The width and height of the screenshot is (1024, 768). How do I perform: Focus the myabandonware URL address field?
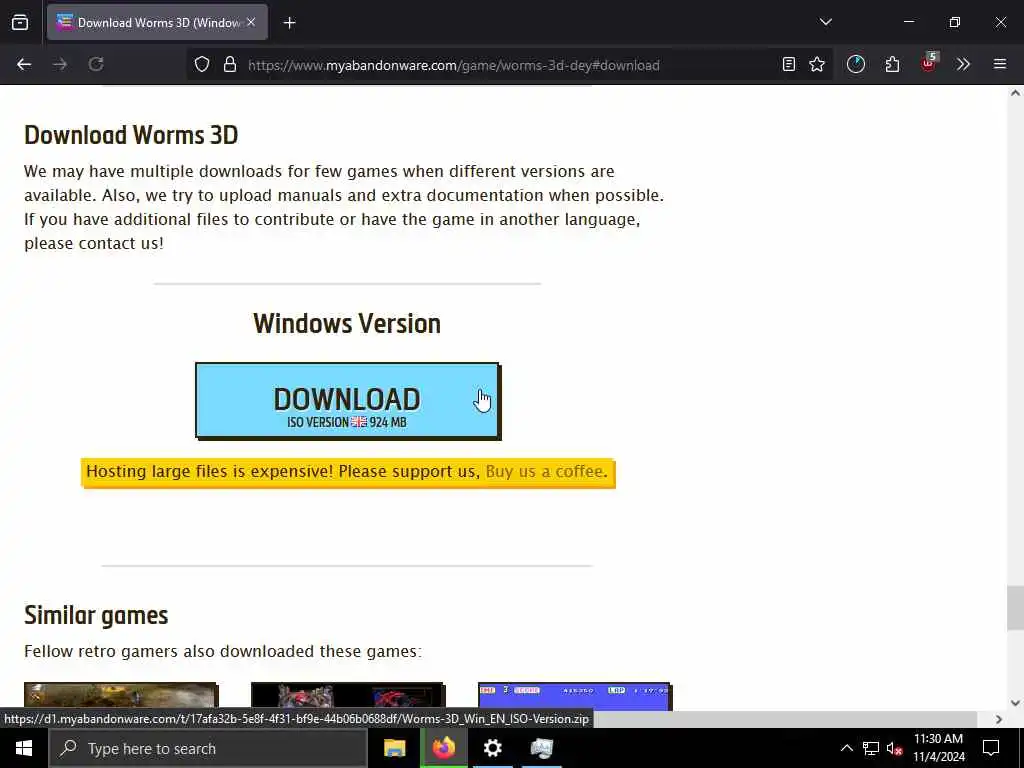click(453, 65)
